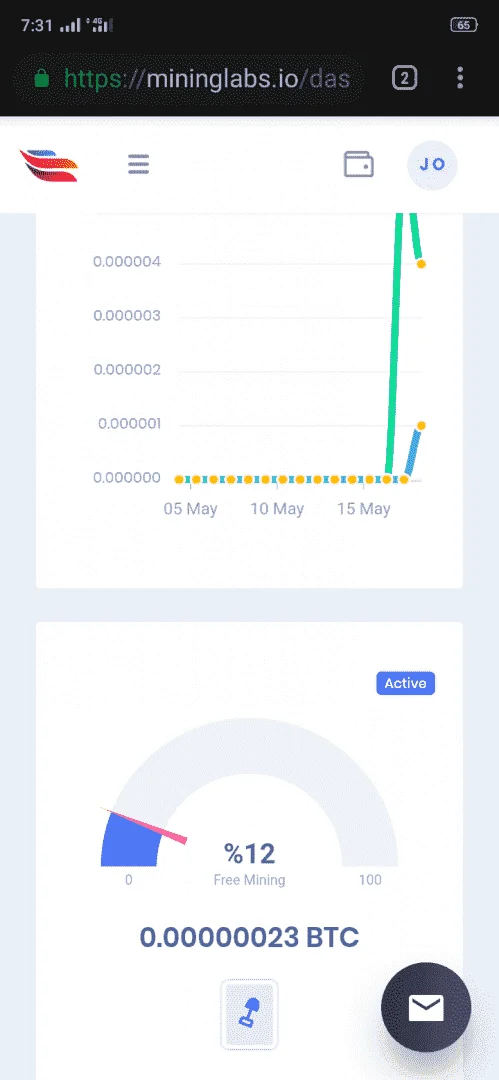The width and height of the screenshot is (499, 1080).
Task: Tap the mininglabs.io address bar
Action: coord(190,79)
